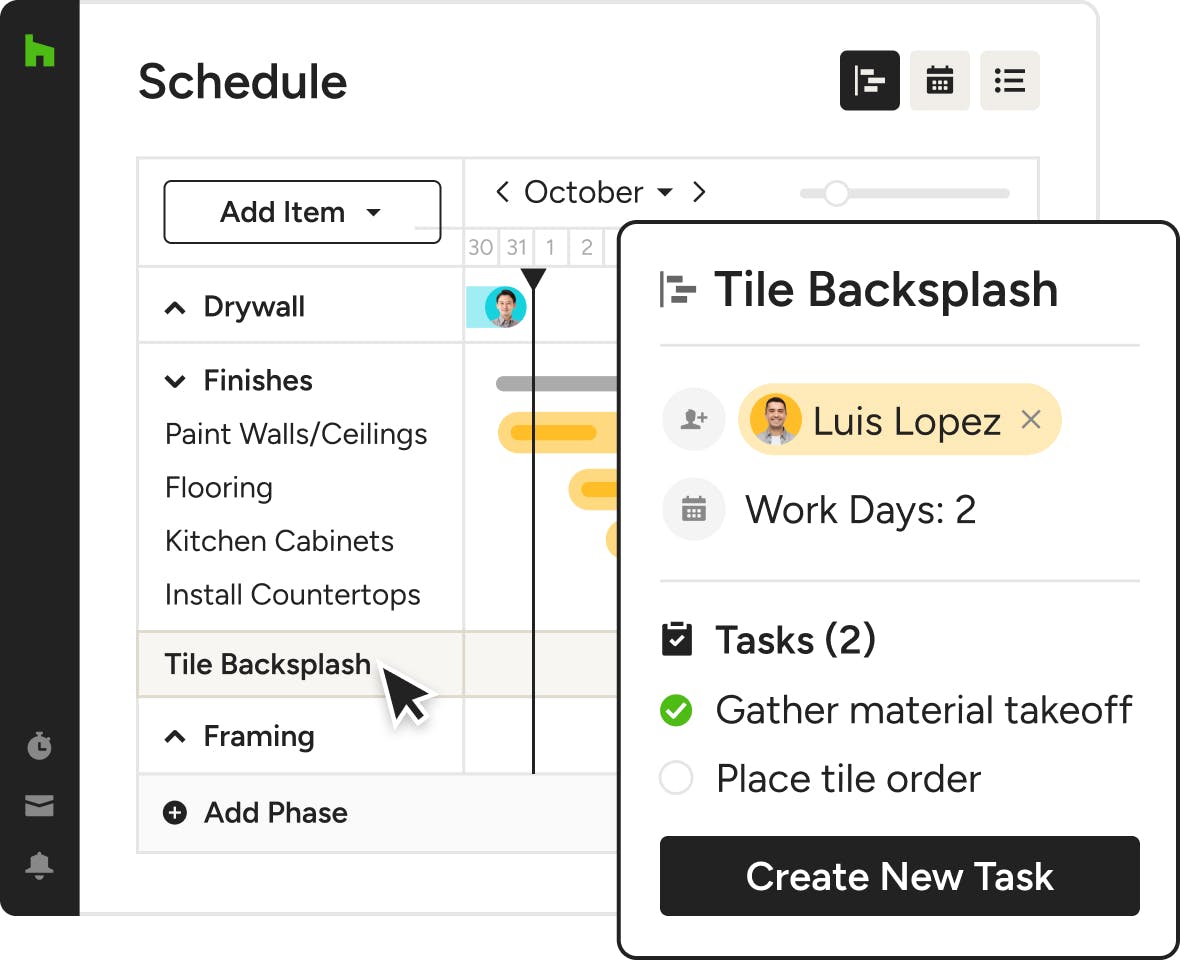Expand the Framing phase
Viewport: 1180px width, 960px height.
[175, 737]
